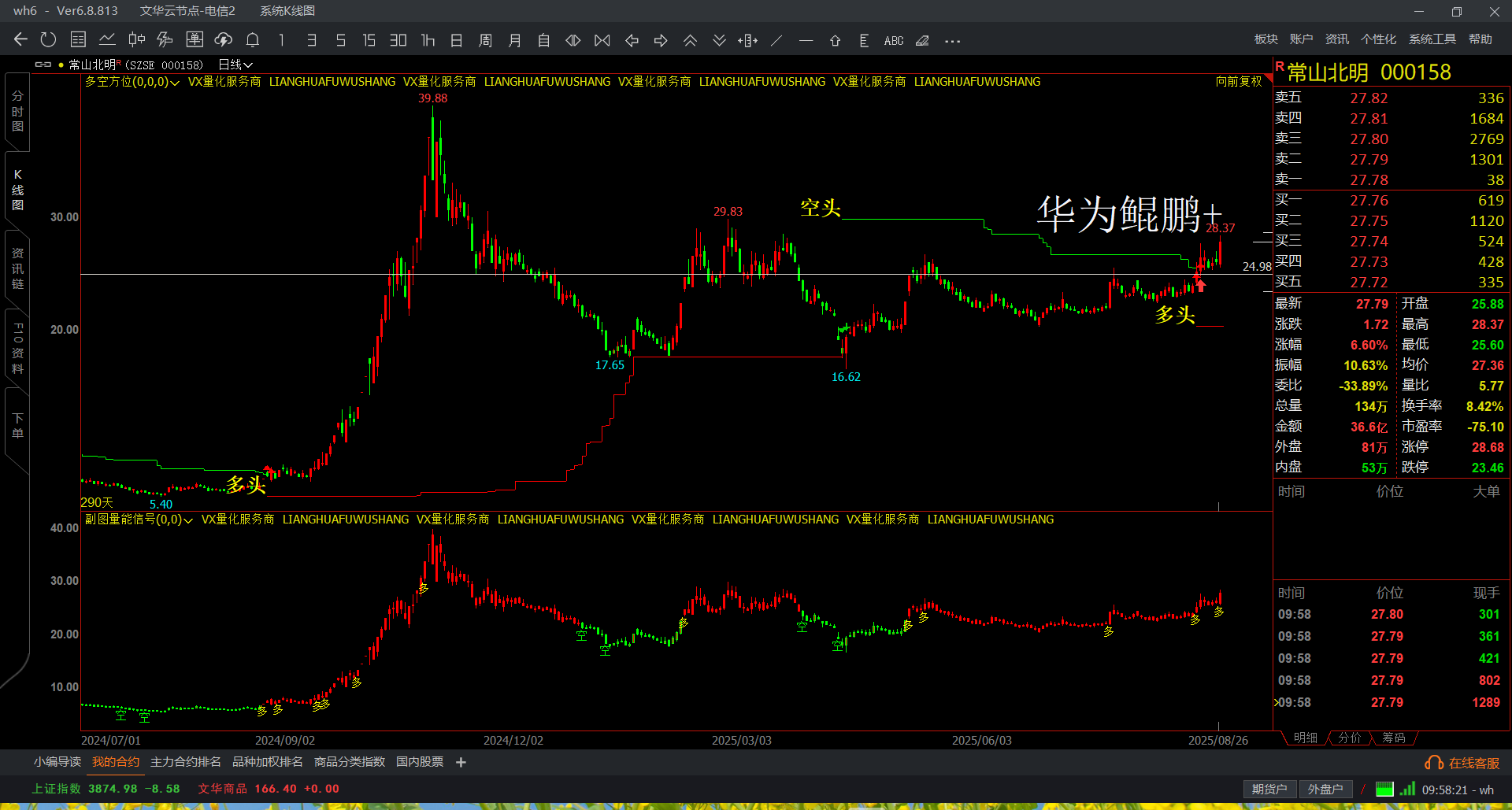The width and height of the screenshot is (1512, 810).
Task: Switch to the 我的合约 bottom tab
Action: pyautogui.click(x=116, y=762)
